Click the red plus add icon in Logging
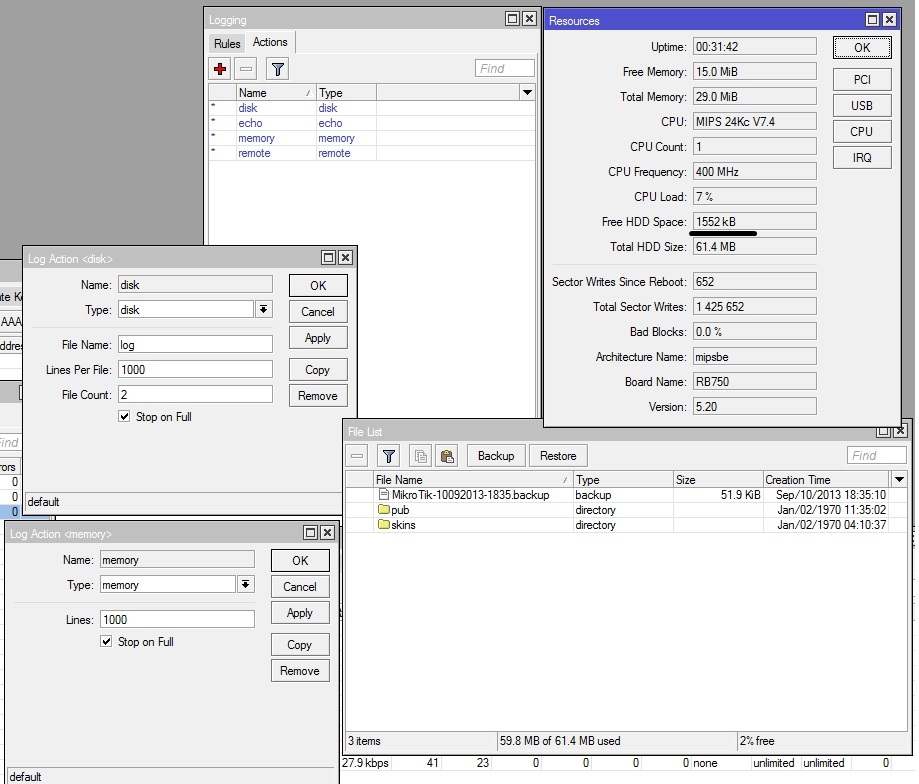Image resolution: width=919 pixels, height=784 pixels. point(220,69)
